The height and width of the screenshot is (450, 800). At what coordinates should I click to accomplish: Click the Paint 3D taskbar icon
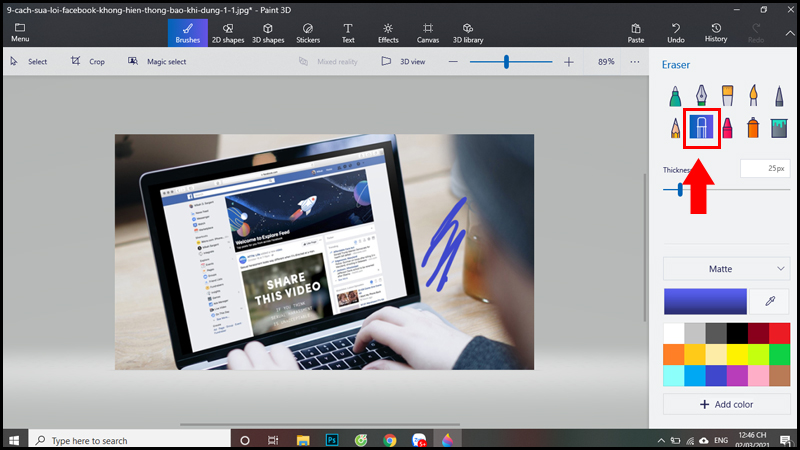click(447, 440)
